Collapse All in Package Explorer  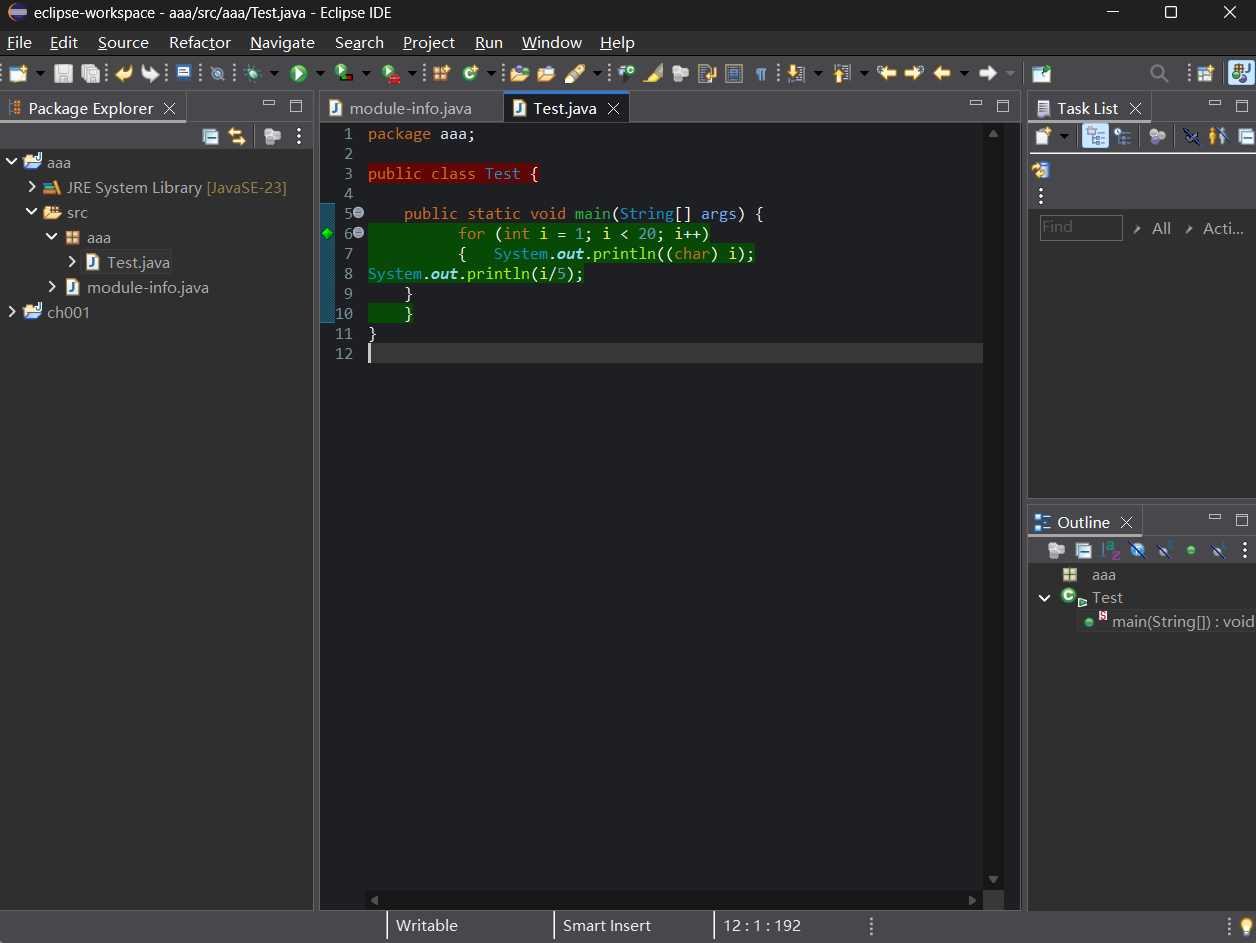click(x=211, y=137)
